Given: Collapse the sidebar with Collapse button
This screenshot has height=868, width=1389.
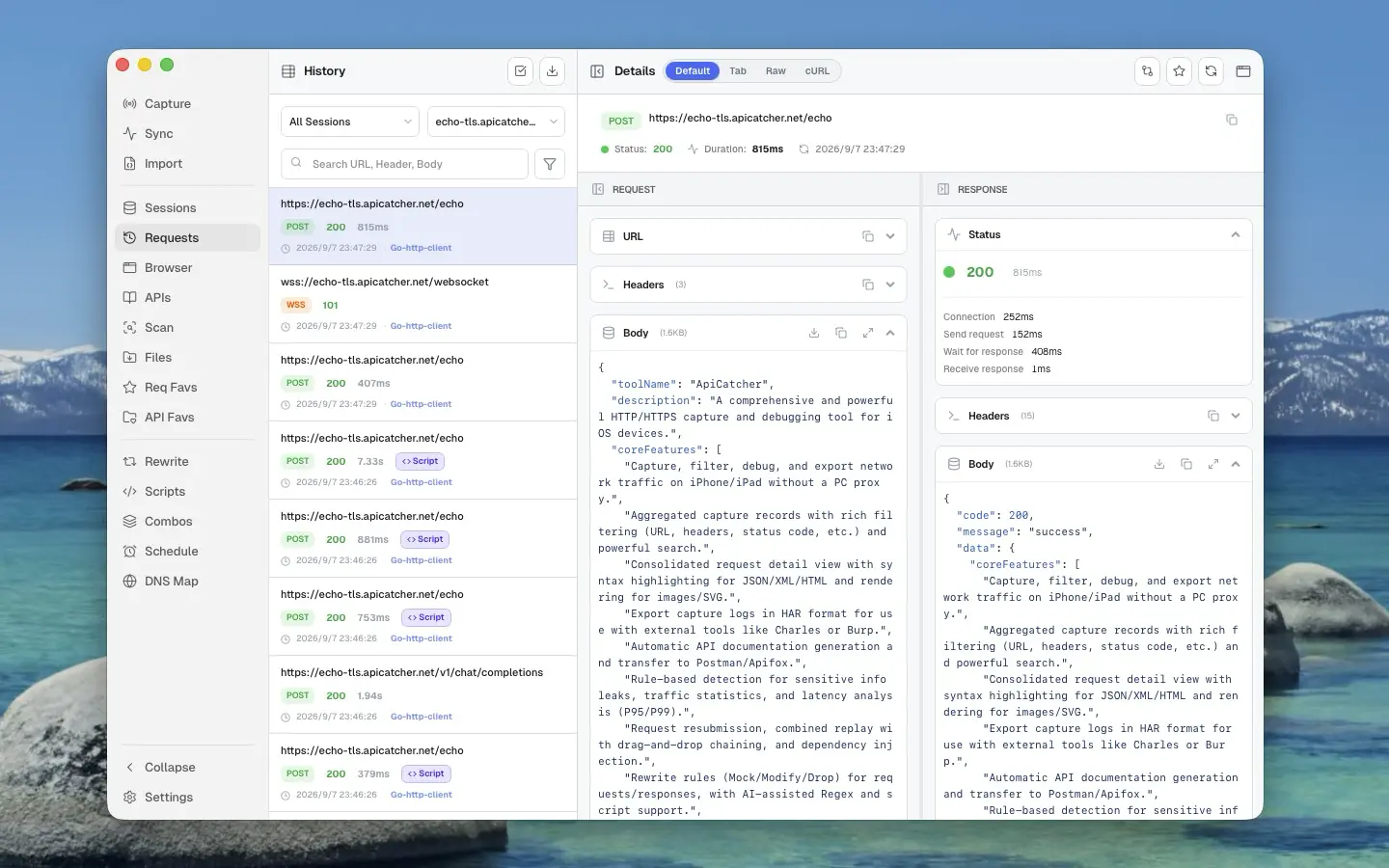Looking at the screenshot, I should [187, 768].
